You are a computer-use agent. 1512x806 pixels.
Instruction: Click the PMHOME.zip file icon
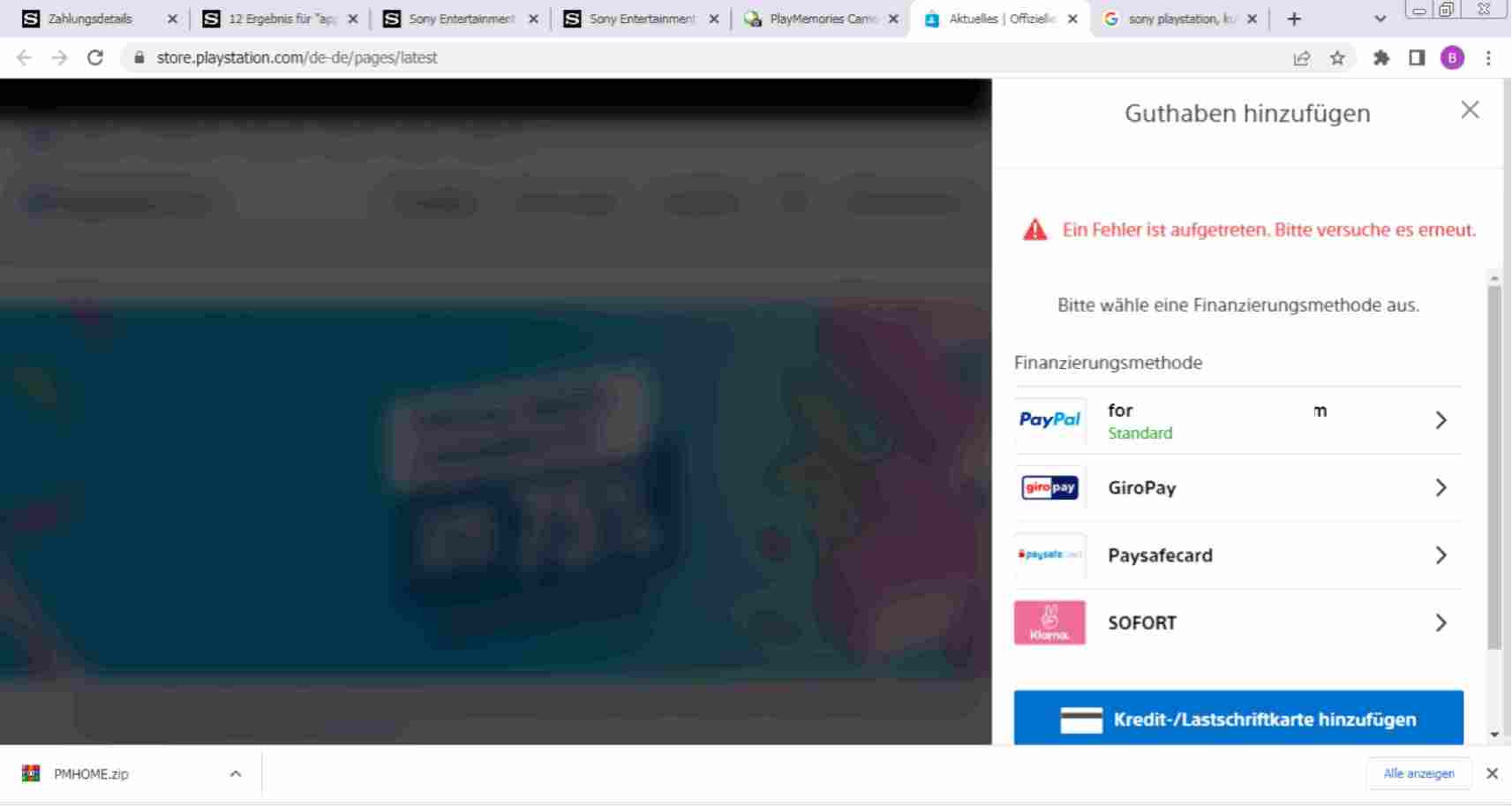click(x=31, y=774)
